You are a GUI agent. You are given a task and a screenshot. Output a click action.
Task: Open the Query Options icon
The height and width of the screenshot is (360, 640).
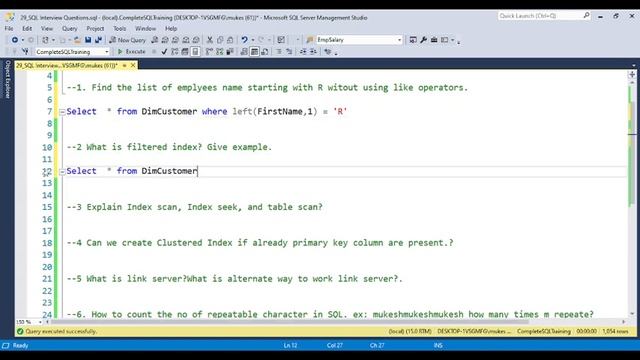(x=185, y=52)
